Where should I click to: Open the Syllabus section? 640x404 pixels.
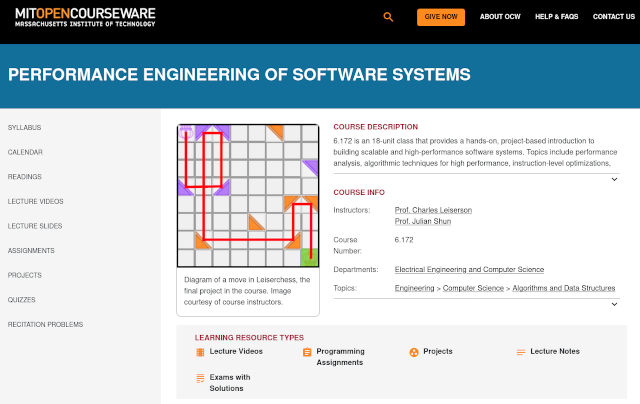[x=24, y=128]
